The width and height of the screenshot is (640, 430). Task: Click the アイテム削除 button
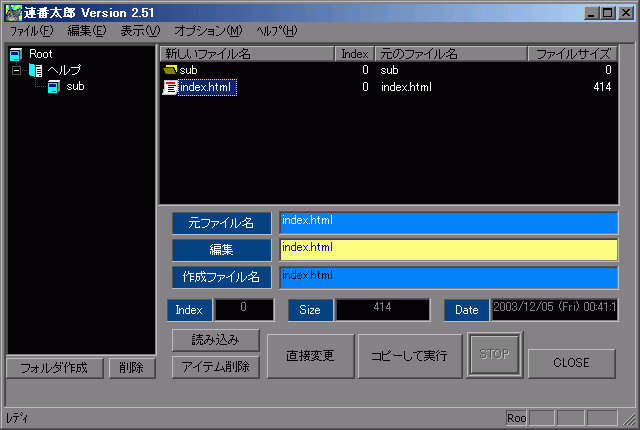(x=216, y=367)
